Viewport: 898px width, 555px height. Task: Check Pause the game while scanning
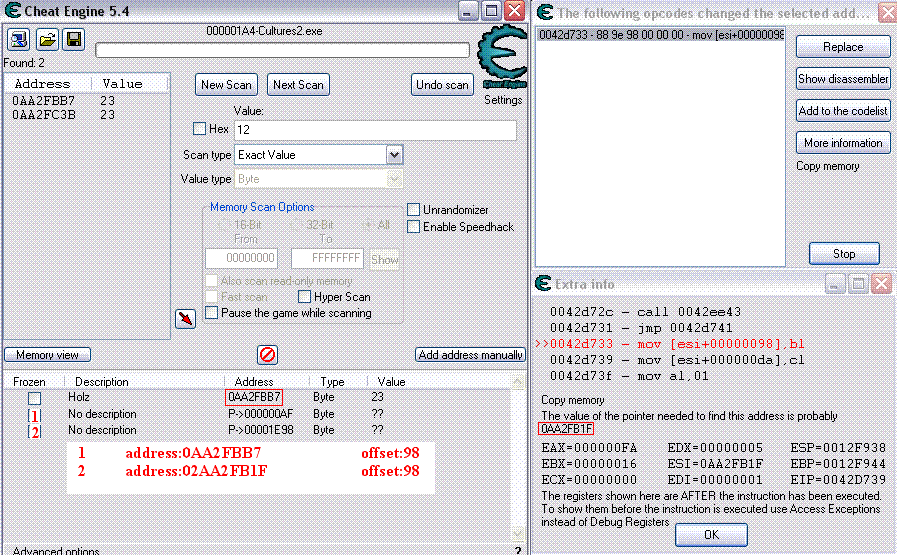(x=212, y=313)
